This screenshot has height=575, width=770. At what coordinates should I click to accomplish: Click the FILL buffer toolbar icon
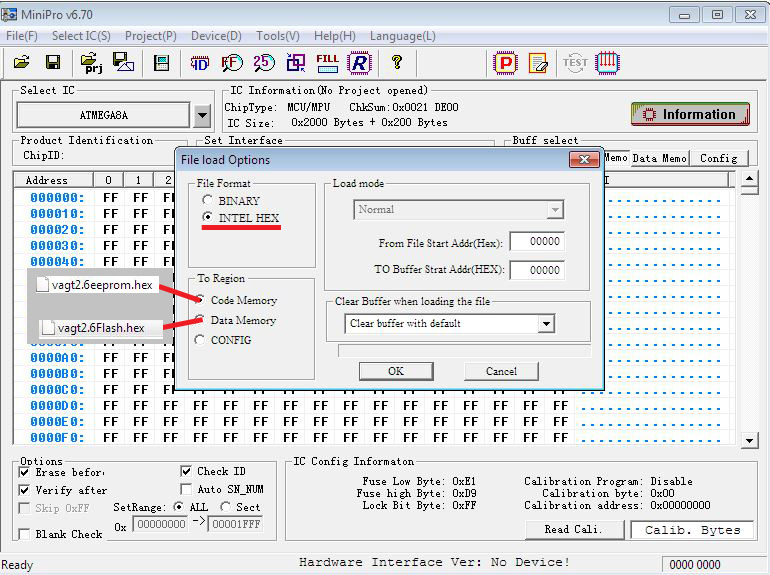coord(327,63)
